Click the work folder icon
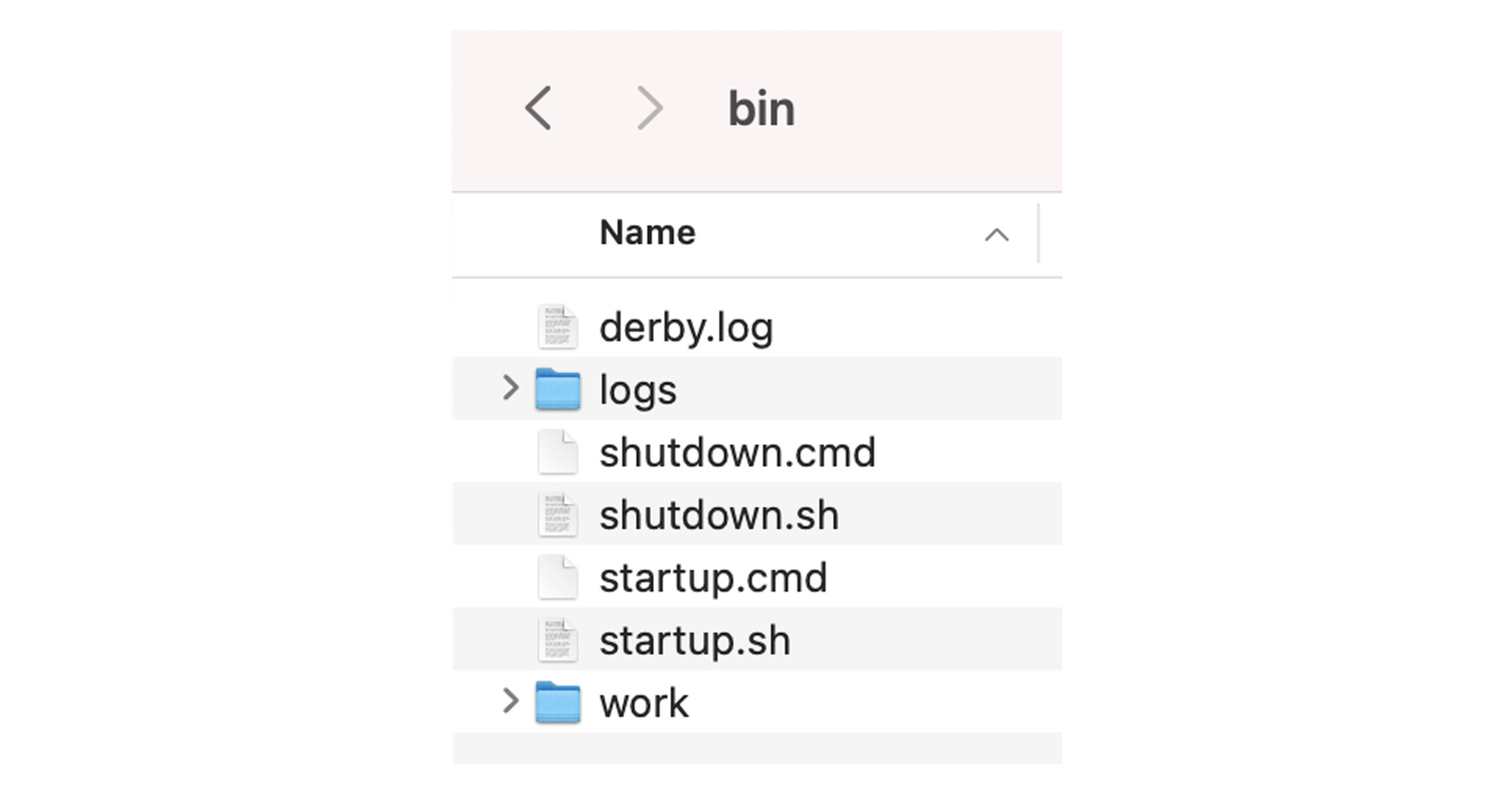 pos(558,702)
